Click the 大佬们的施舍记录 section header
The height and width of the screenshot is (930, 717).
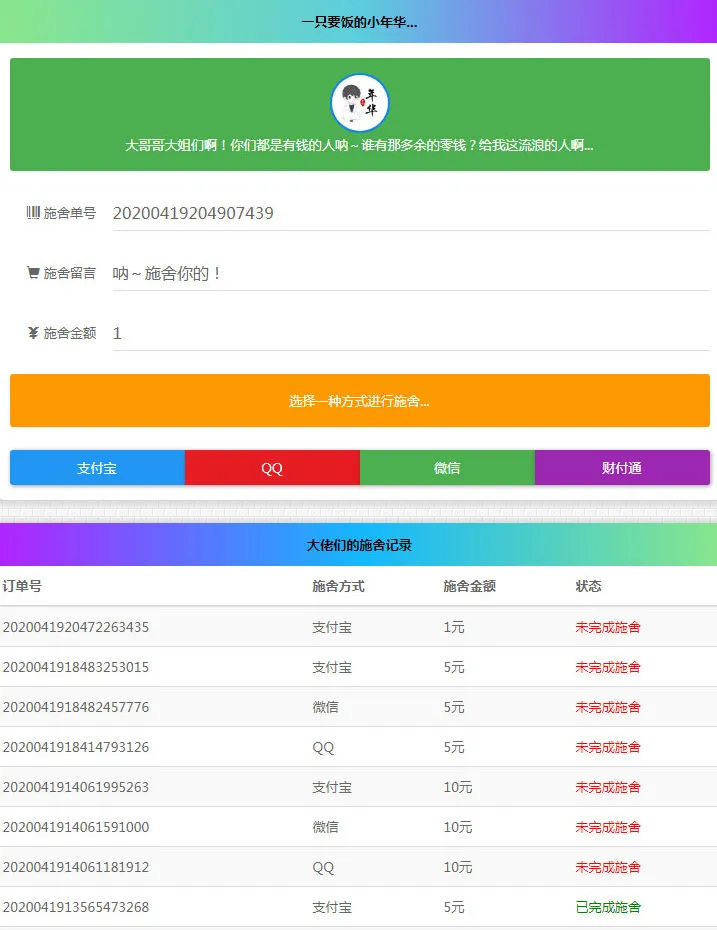[359, 545]
